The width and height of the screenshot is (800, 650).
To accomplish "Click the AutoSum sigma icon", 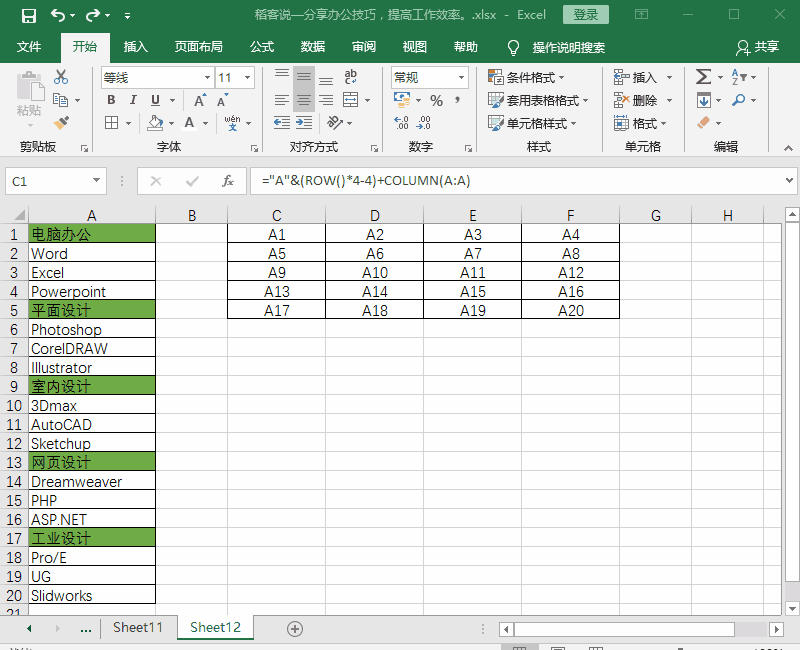I will [x=704, y=77].
